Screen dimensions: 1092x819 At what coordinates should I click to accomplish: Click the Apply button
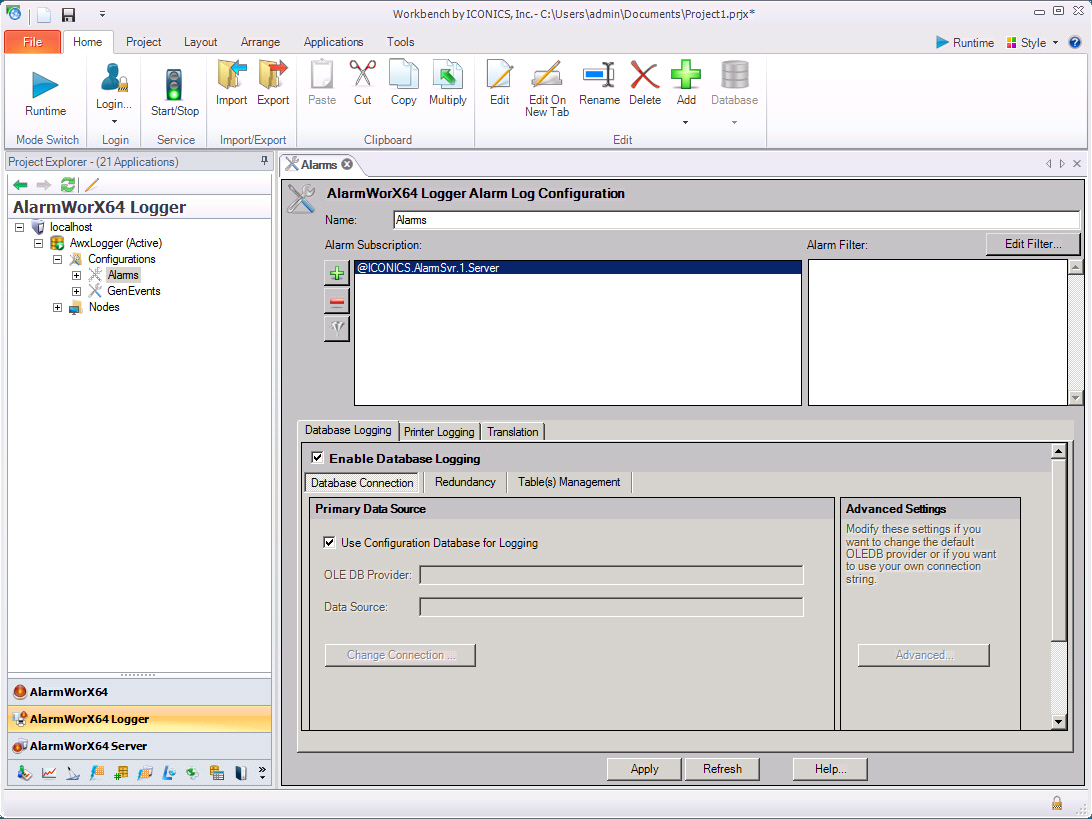click(644, 769)
